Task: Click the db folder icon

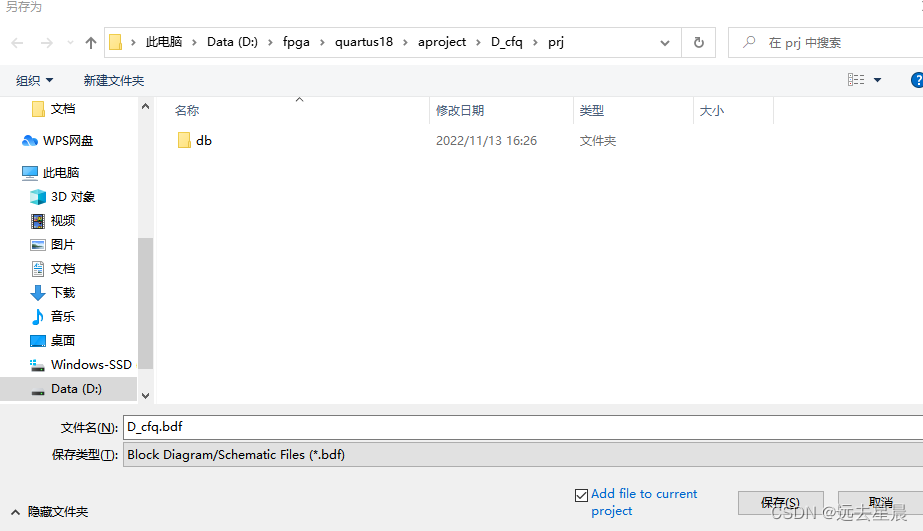Action: click(x=184, y=140)
